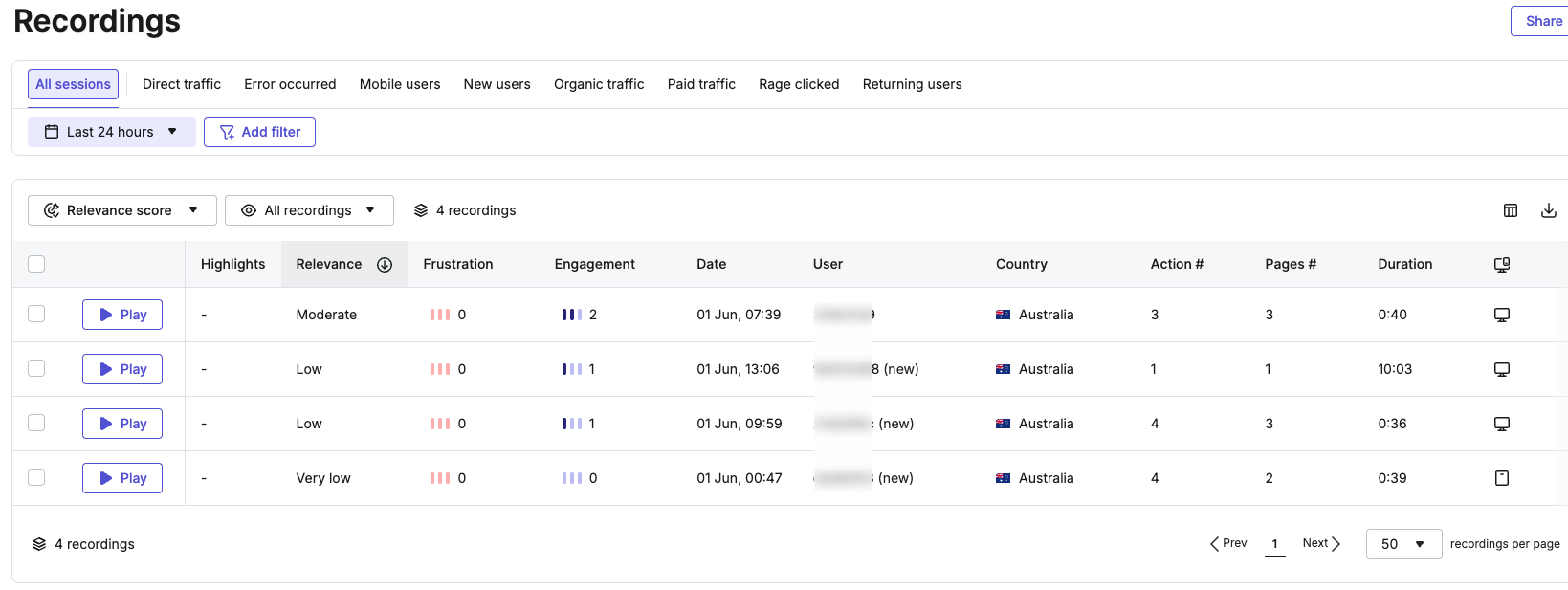Check the box for the Moderate recording
Viewport: 1568px width, 590px height.
point(36,314)
